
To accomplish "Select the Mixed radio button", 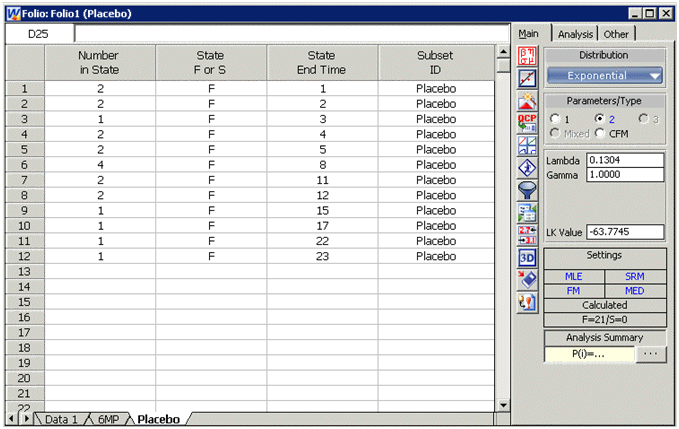I will [555, 133].
